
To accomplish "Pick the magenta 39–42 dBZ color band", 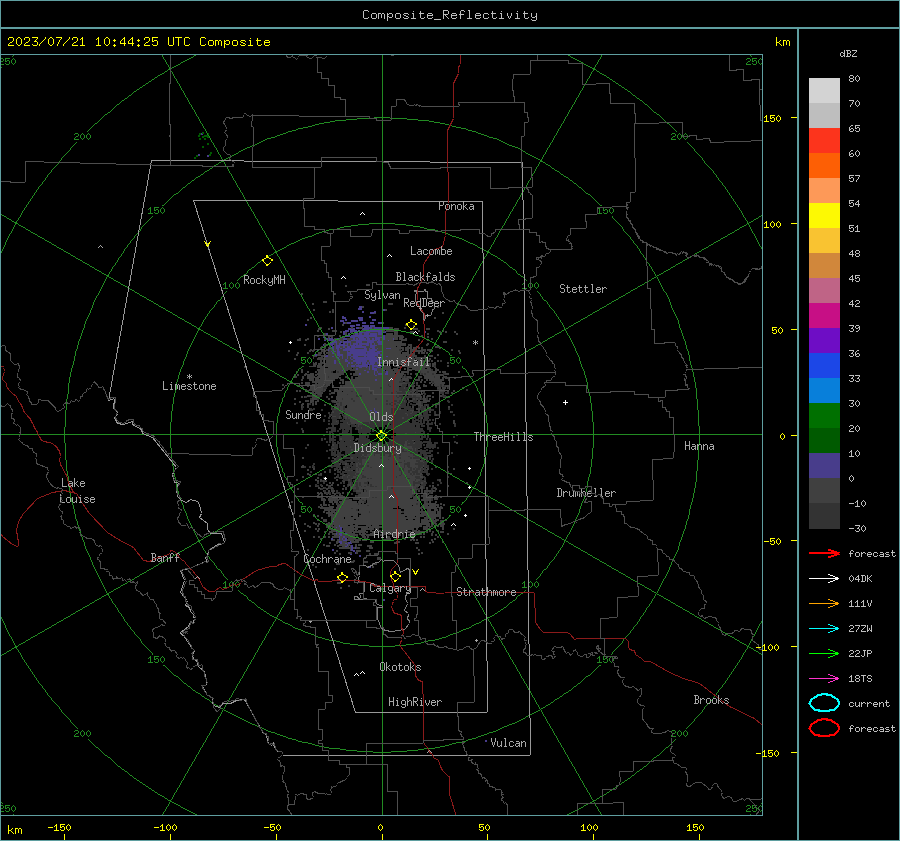I will click(x=824, y=316).
